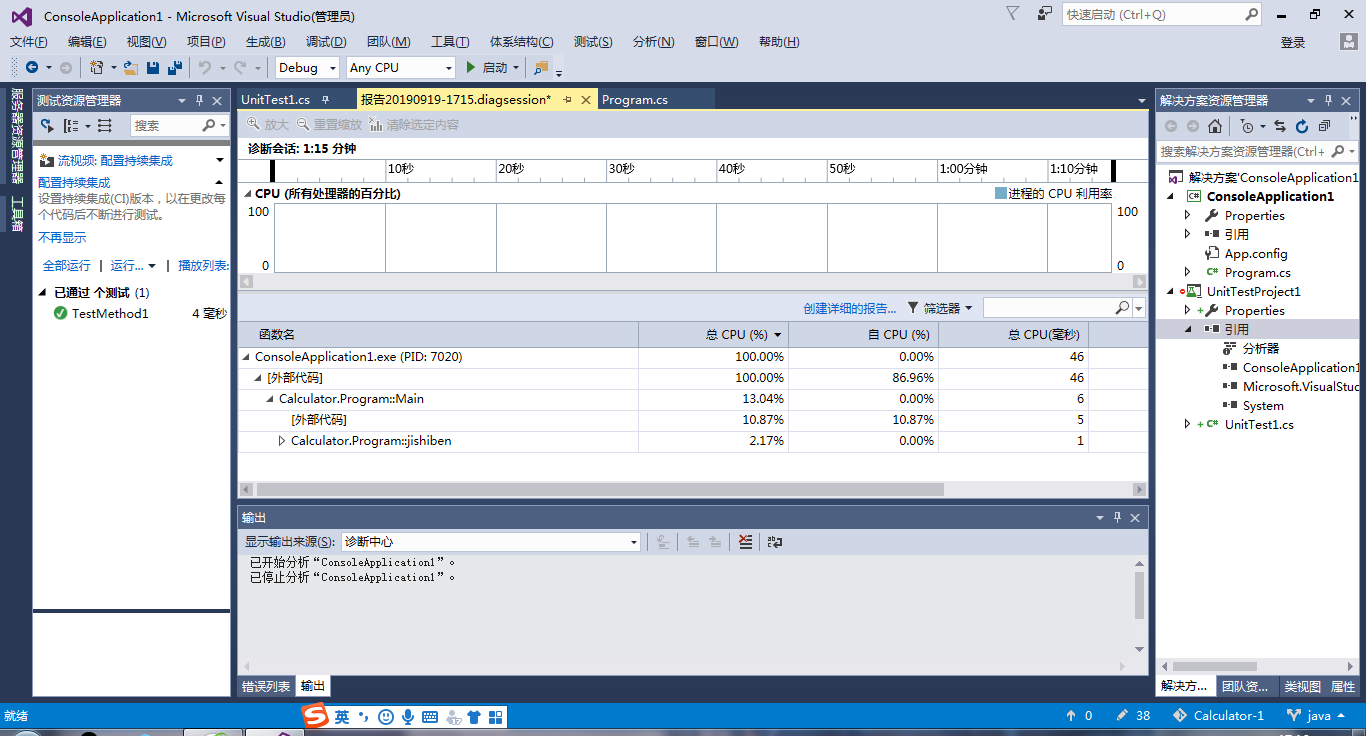
Task: Click the pin icon on Output panel
Action: [x=1117, y=517]
